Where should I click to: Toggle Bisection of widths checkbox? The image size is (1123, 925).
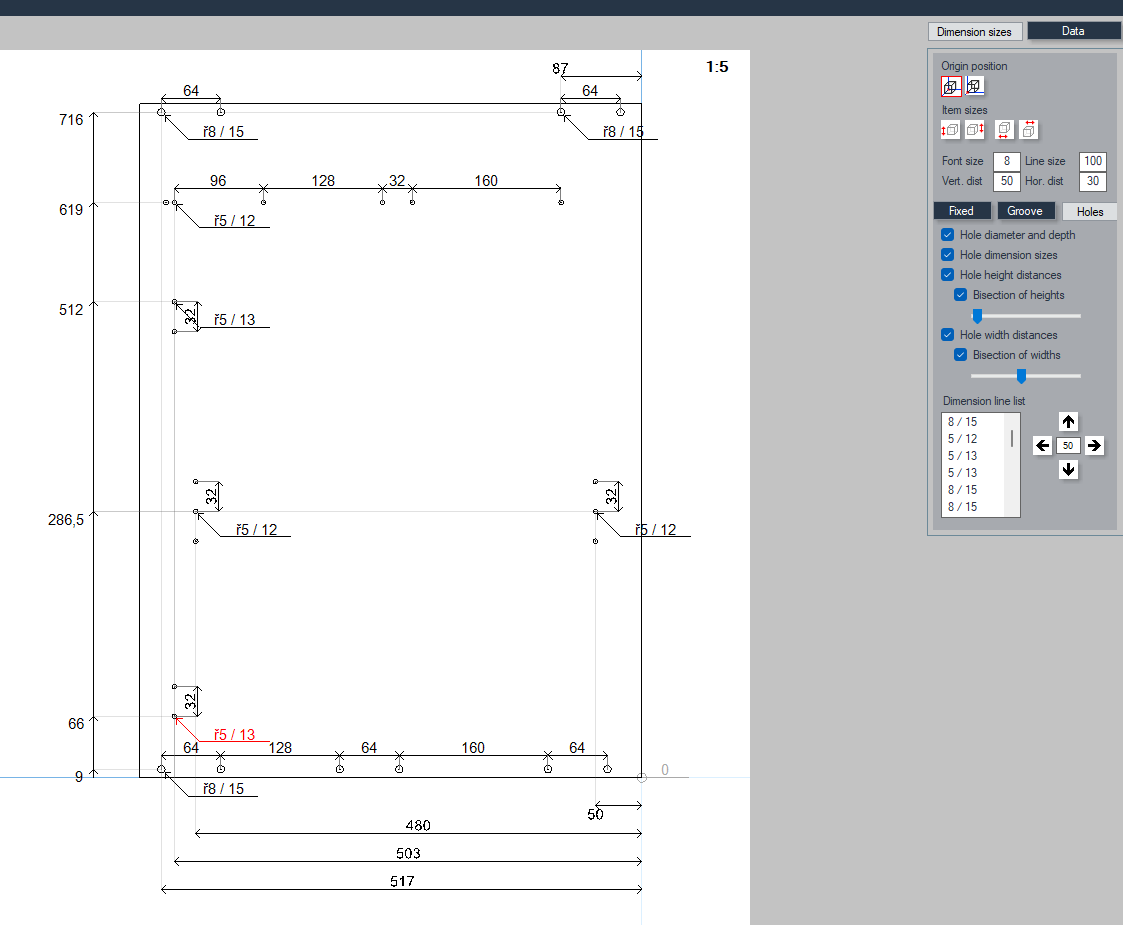[960, 355]
